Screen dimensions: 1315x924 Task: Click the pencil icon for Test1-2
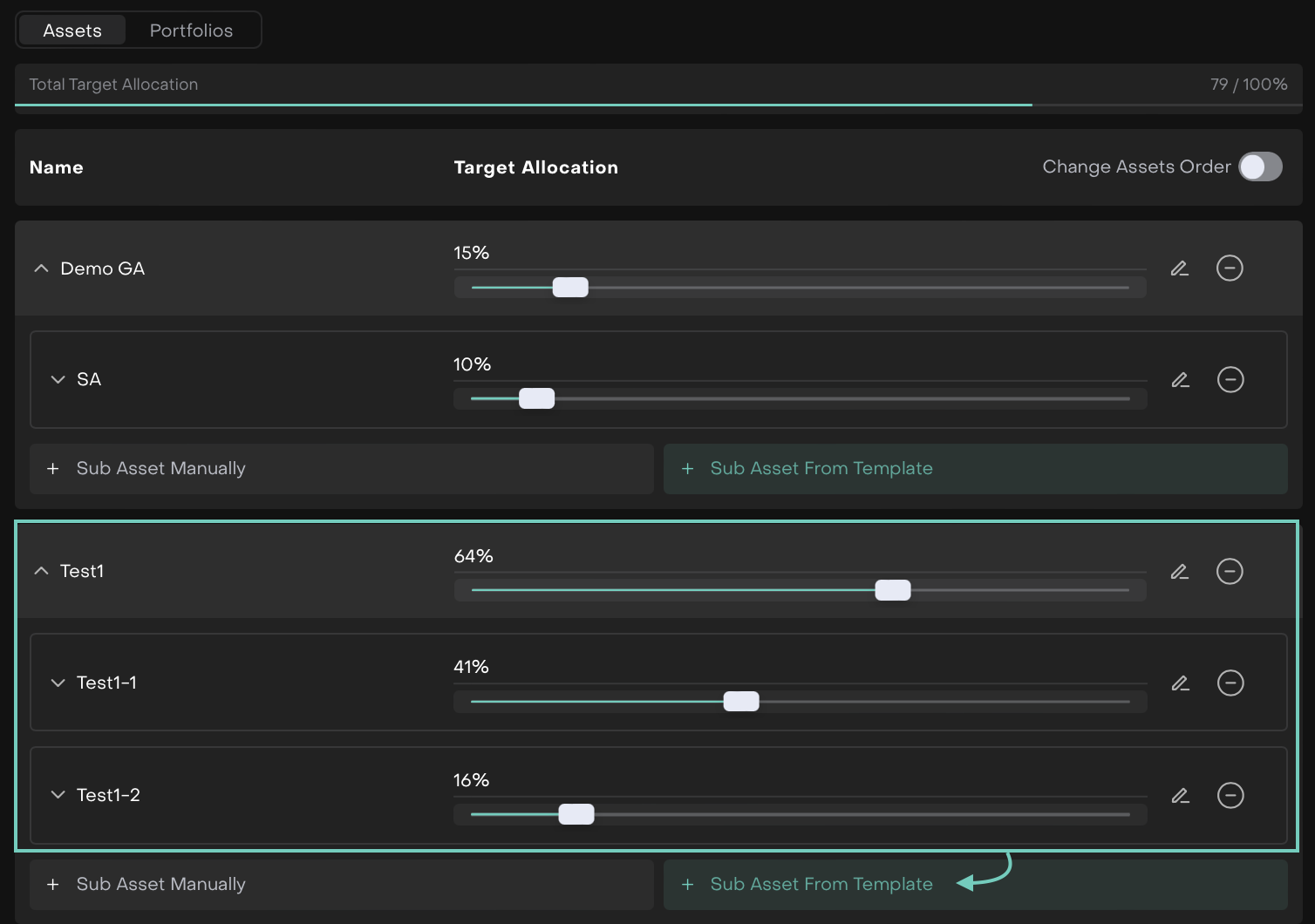pyautogui.click(x=1180, y=795)
